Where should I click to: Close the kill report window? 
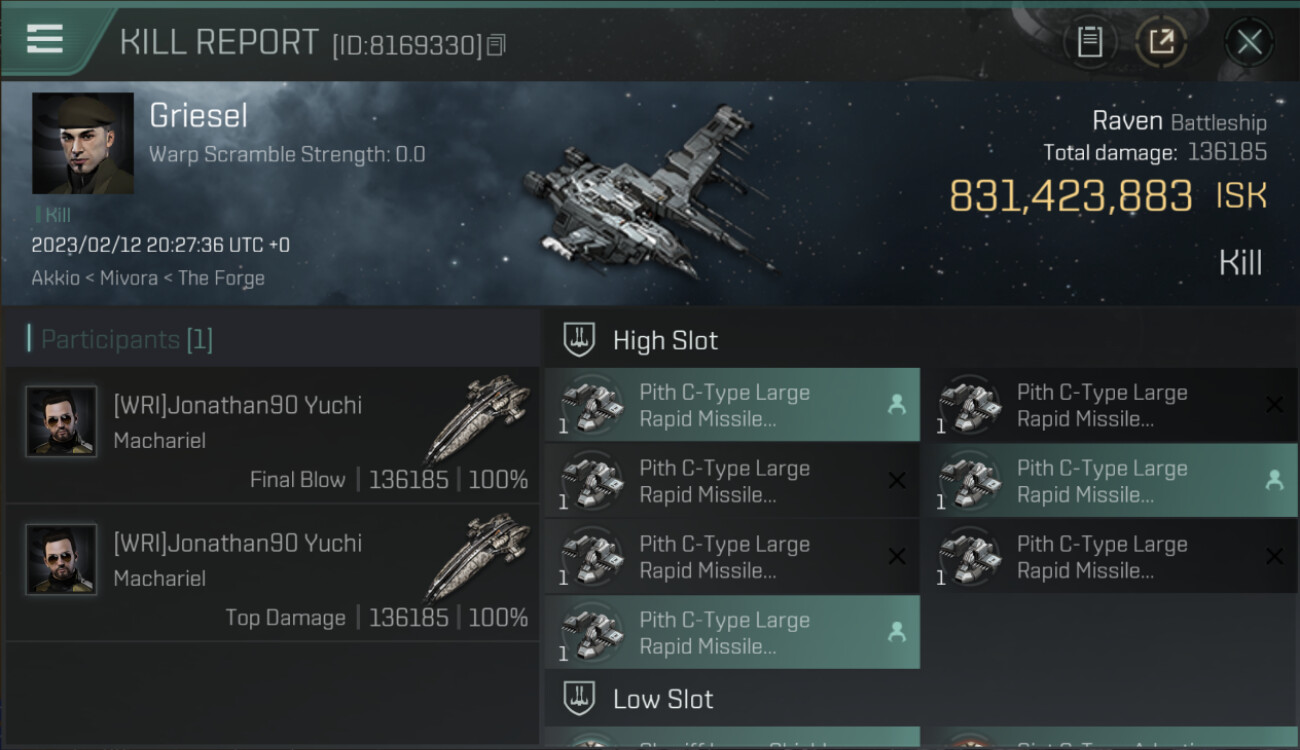pyautogui.click(x=1249, y=42)
